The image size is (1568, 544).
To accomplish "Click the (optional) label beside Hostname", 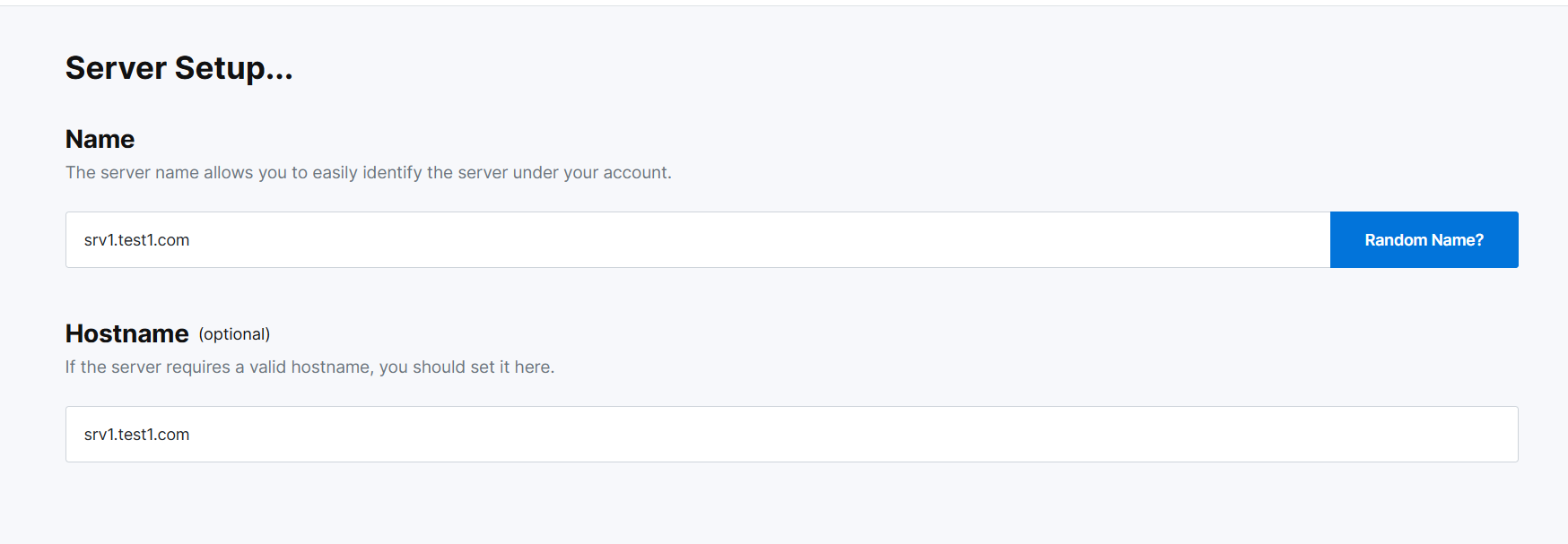I will (x=234, y=334).
